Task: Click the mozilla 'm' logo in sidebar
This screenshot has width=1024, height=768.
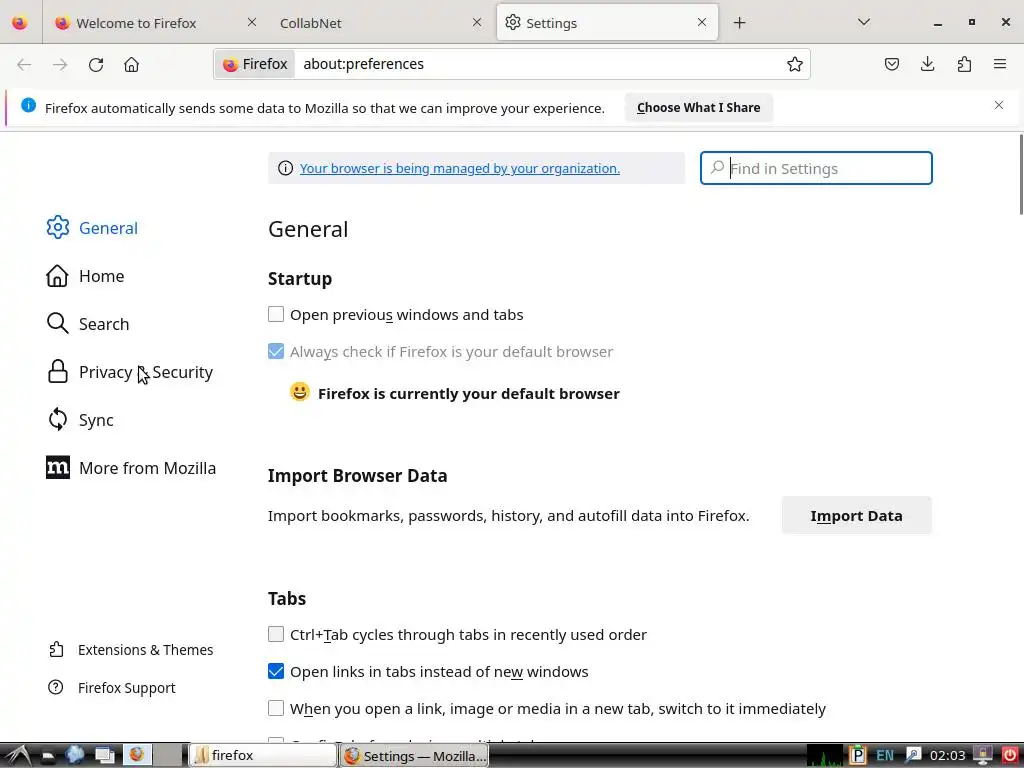Action: coord(57,468)
